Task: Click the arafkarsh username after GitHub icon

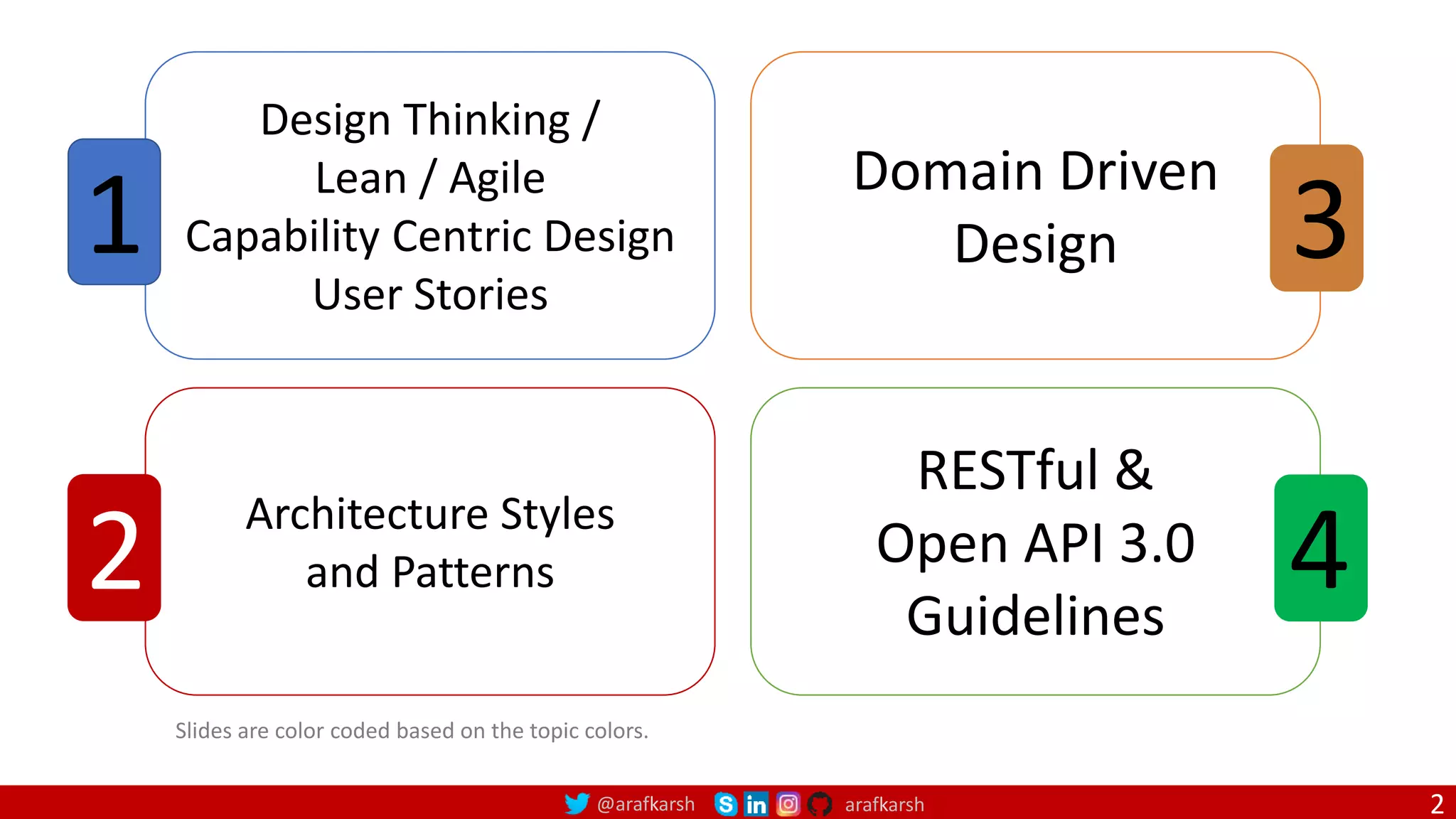Action: click(884, 805)
